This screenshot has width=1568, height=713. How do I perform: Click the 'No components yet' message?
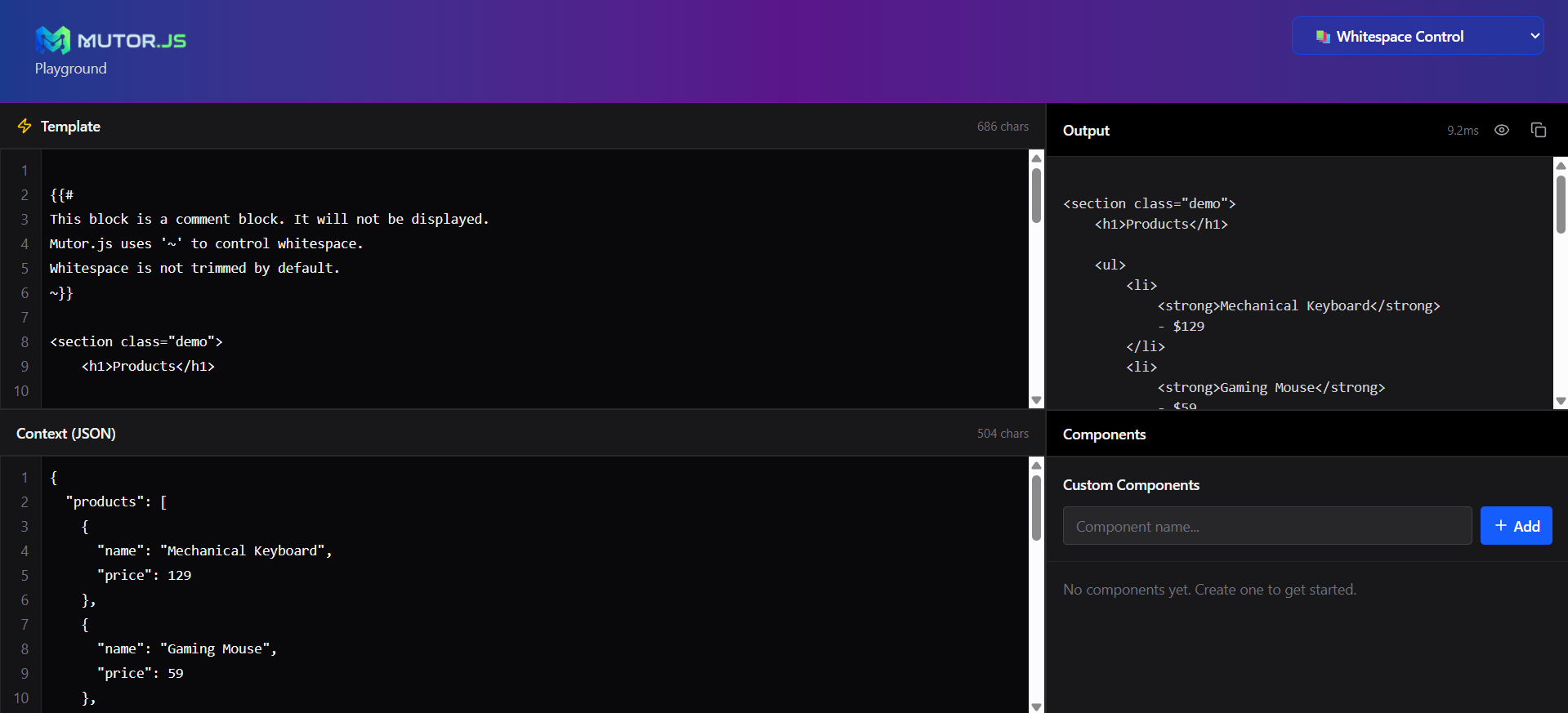click(x=1209, y=590)
